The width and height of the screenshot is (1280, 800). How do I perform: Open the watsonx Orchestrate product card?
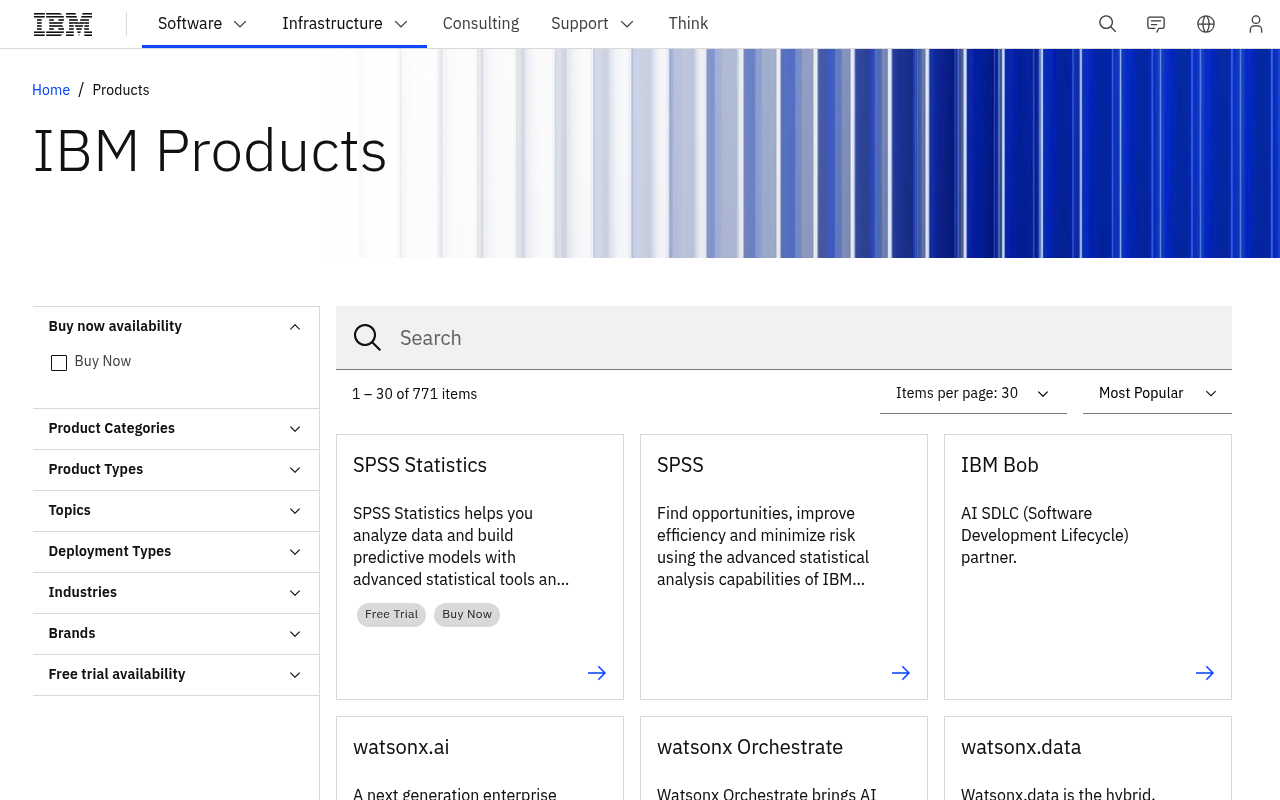pos(784,758)
